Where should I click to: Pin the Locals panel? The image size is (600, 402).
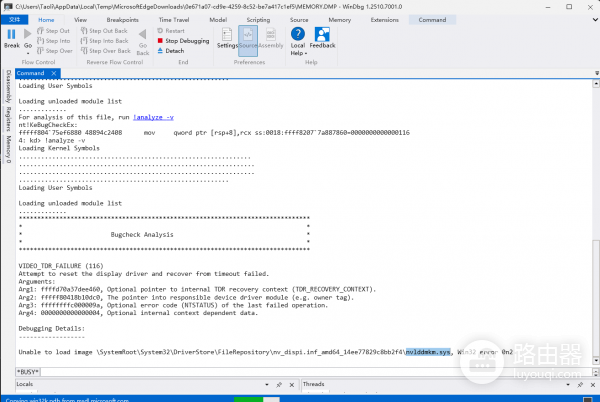[x=279, y=384]
